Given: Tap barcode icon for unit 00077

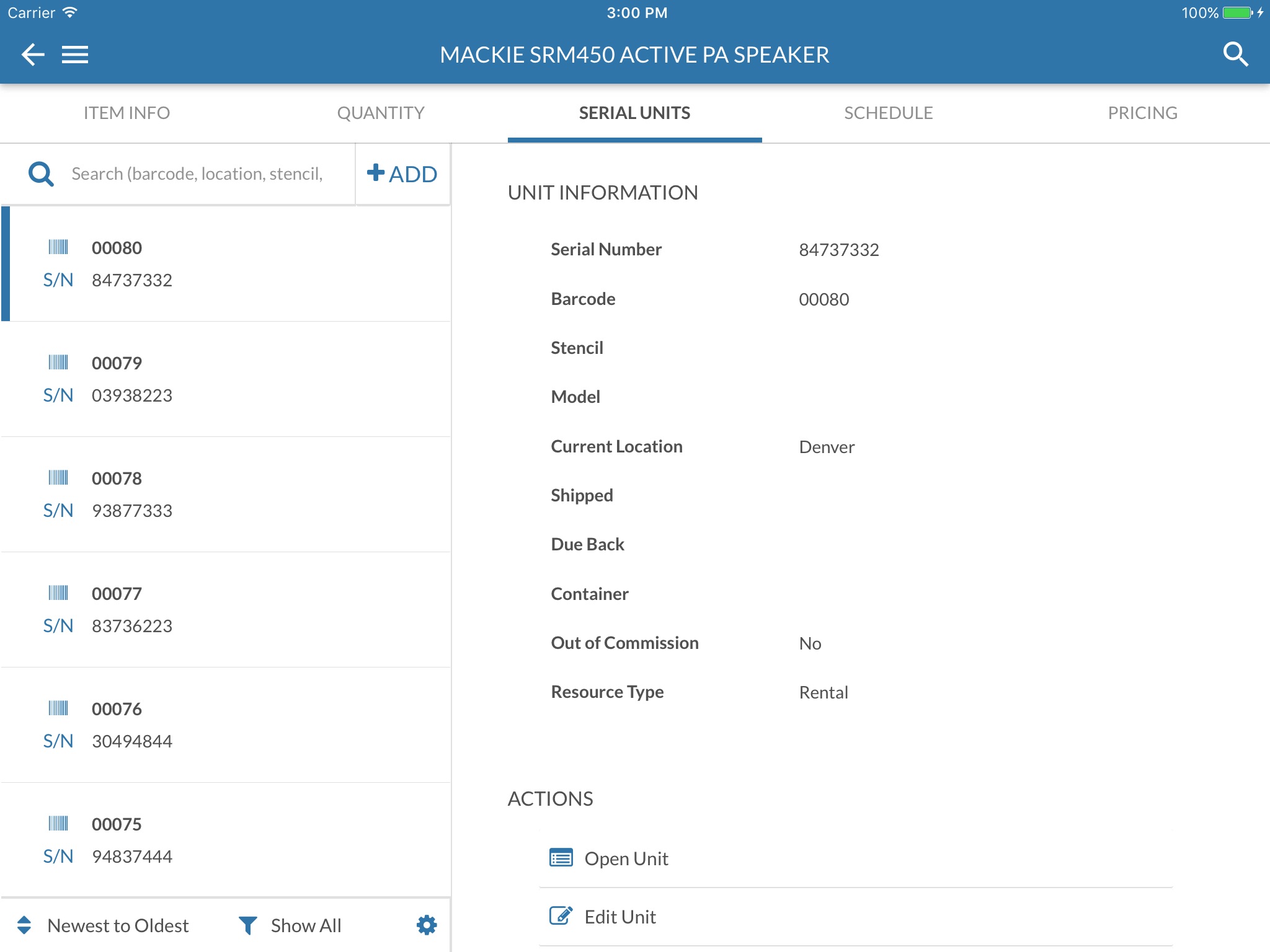Looking at the screenshot, I should point(58,593).
